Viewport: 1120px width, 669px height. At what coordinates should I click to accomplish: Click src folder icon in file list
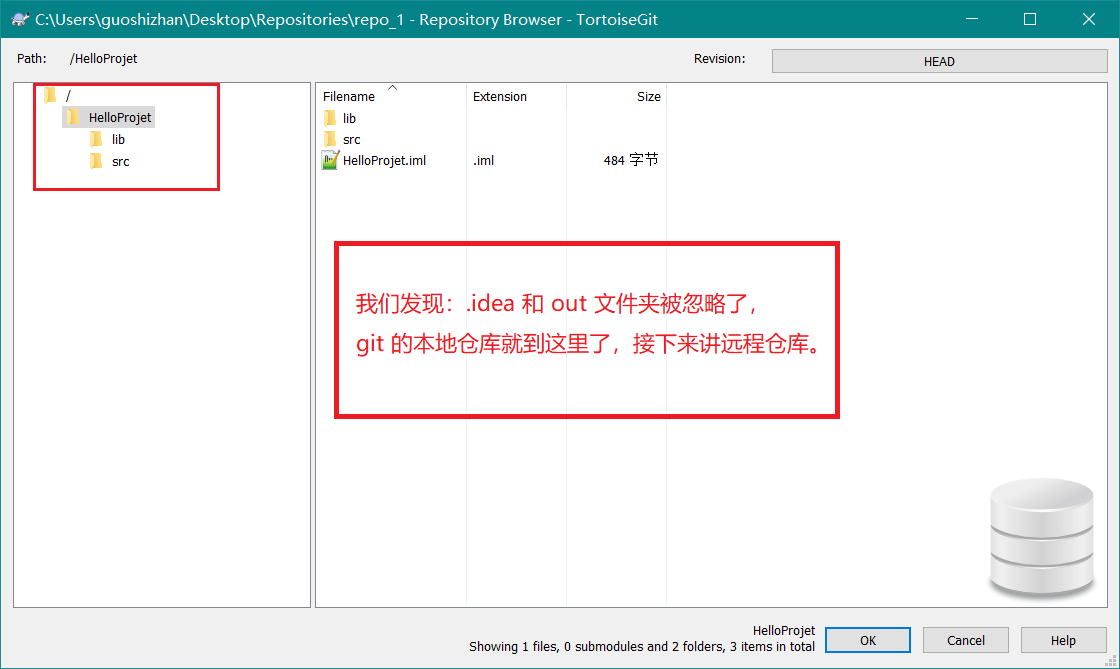[x=330, y=140]
